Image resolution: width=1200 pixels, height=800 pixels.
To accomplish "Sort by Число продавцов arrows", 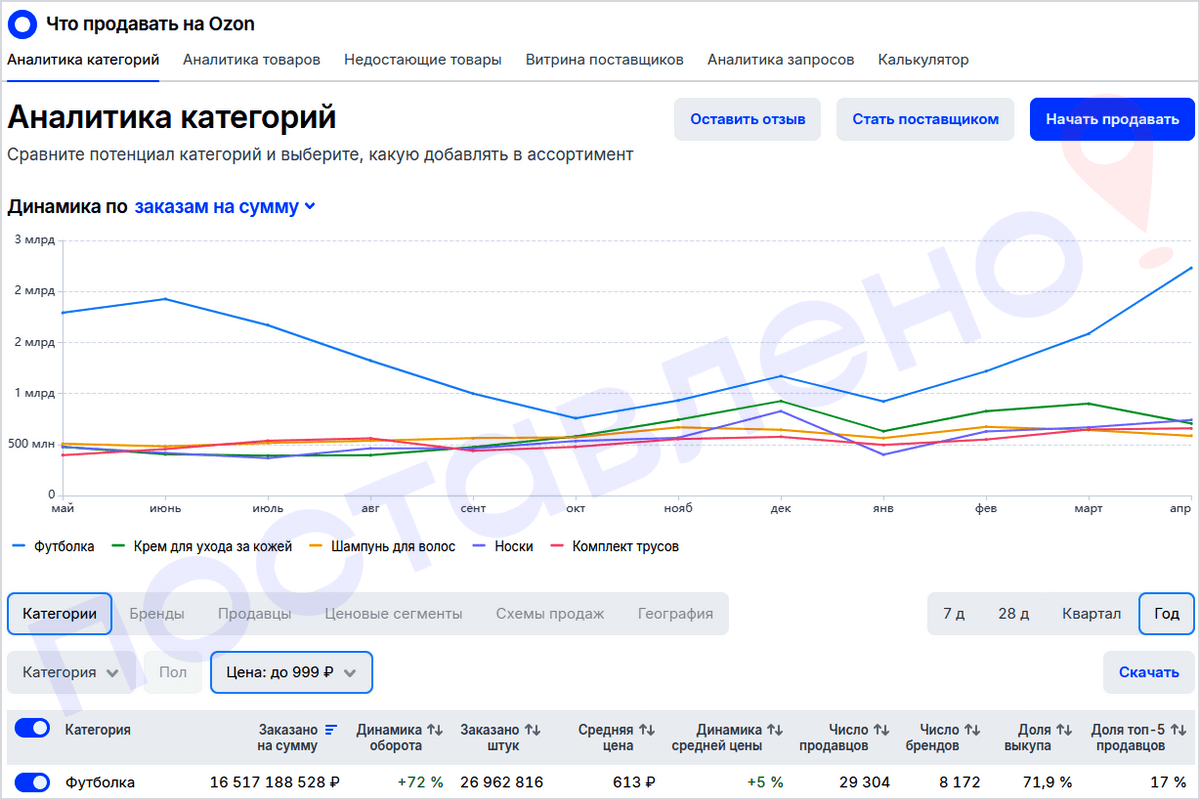I will 881,730.
